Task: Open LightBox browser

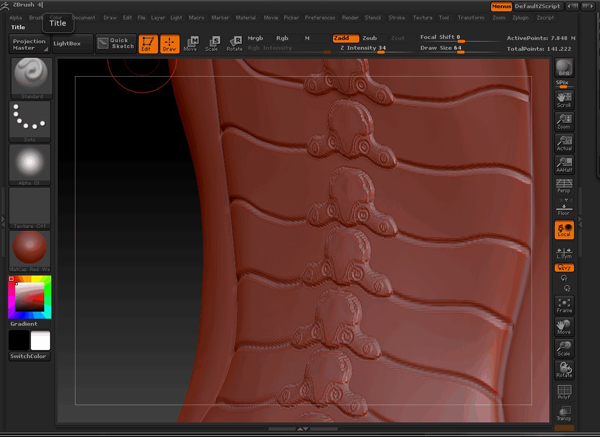Action: pos(70,43)
